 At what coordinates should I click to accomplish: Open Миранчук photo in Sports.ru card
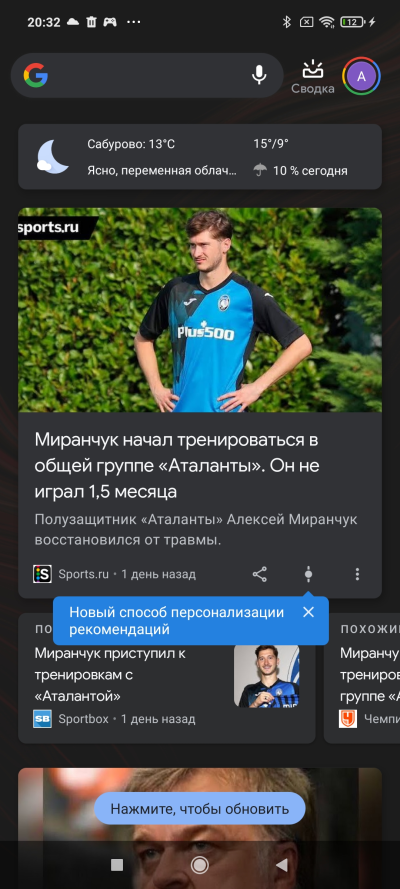coord(200,310)
